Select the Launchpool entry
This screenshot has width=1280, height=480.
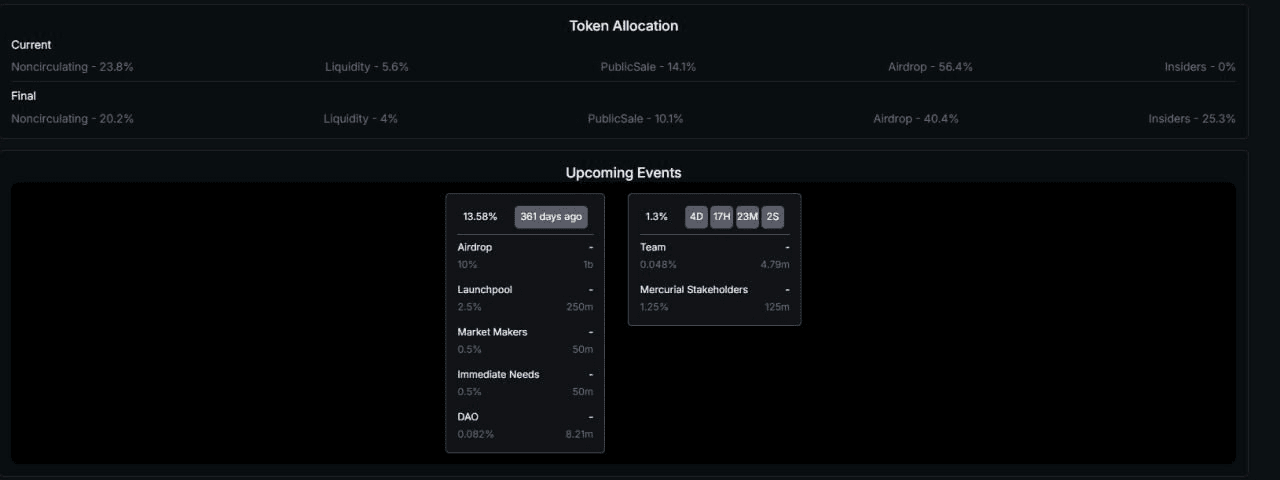[525, 298]
